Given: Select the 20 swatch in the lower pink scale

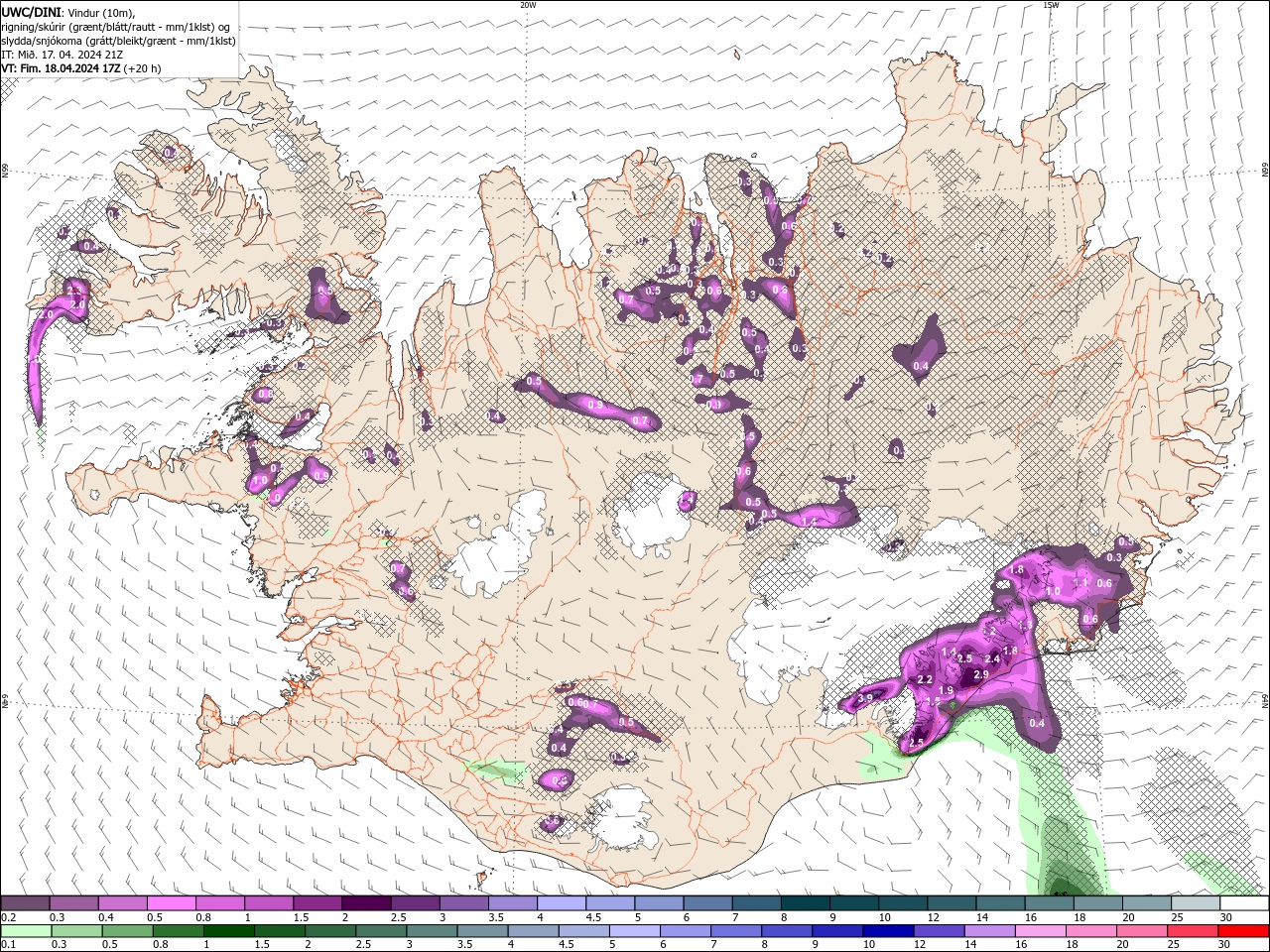Looking at the screenshot, I should click(1141, 931).
